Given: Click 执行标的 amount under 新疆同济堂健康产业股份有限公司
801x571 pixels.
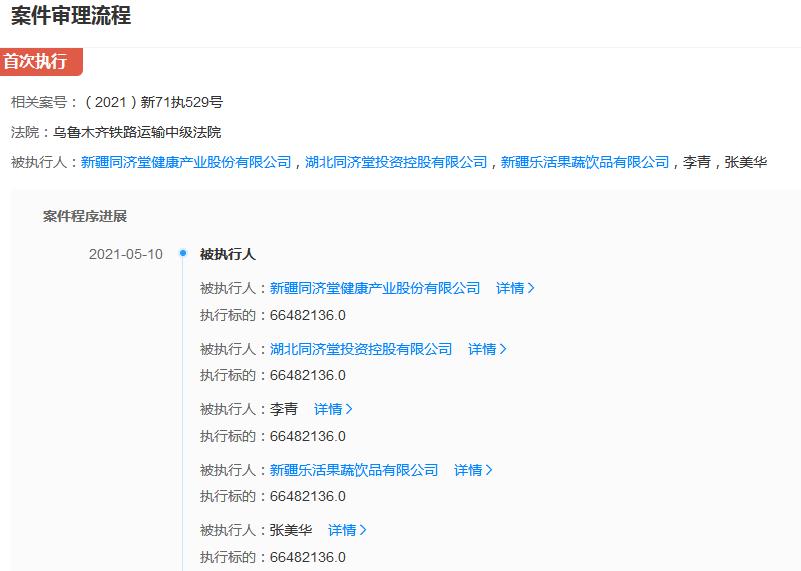Looking at the screenshot, I should (x=308, y=315).
